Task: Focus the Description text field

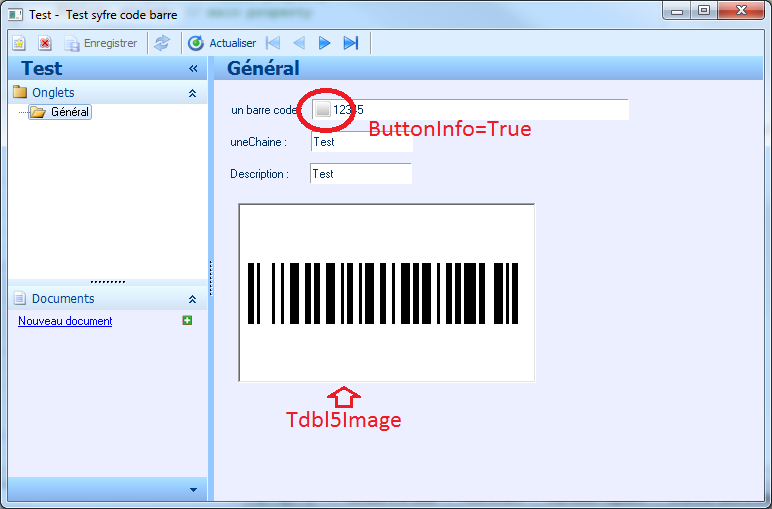Action: 361,174
